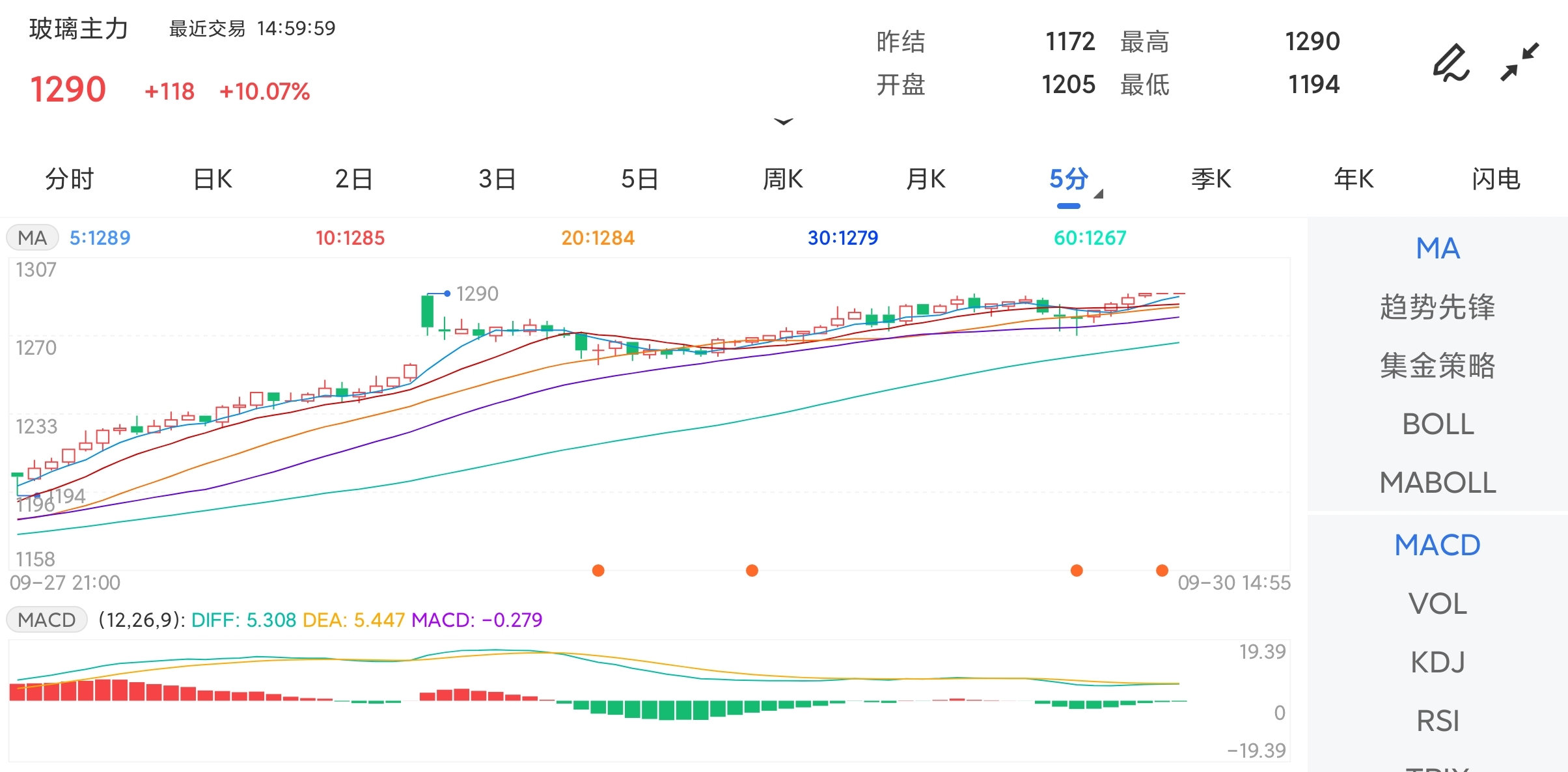This screenshot has height=772, width=1568.
Task: Click the 20:1284 MA value
Action: (598, 238)
